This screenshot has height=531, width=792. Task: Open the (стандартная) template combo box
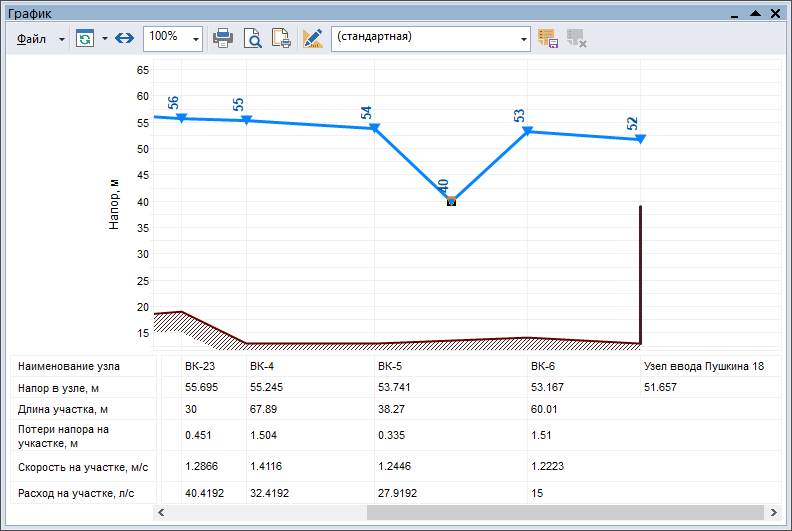[x=431, y=38]
